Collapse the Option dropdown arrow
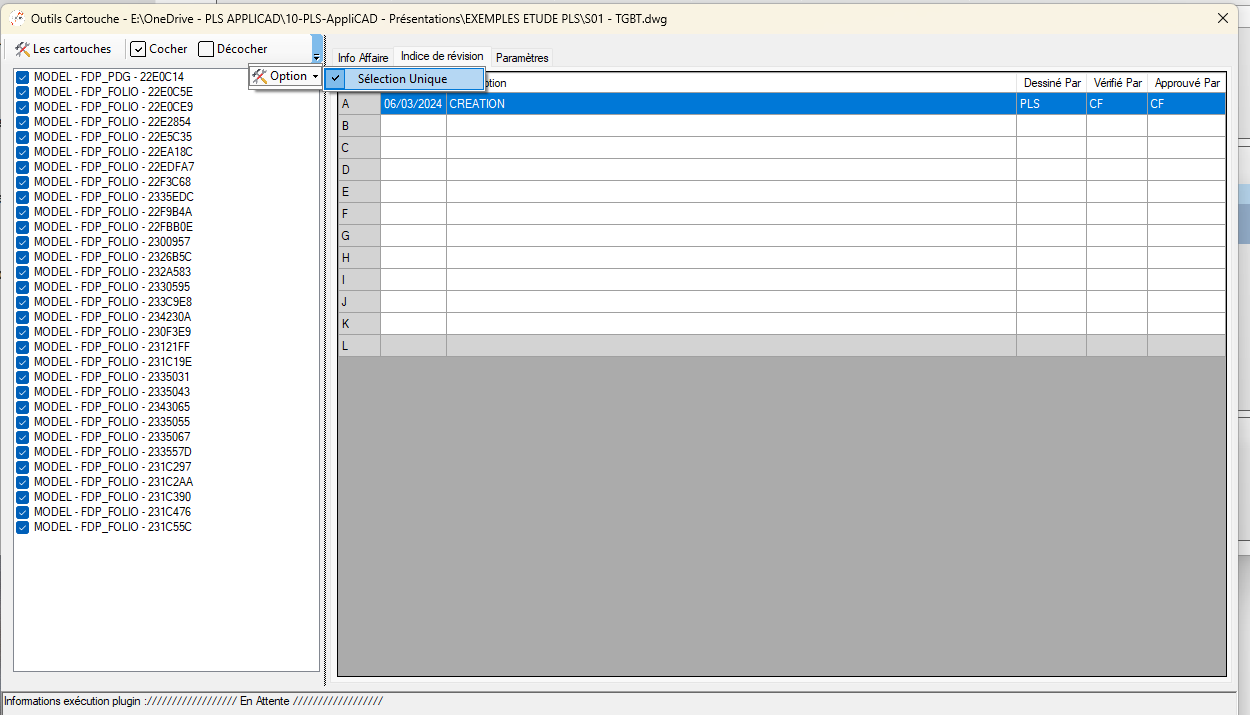The width and height of the screenshot is (1250, 715). (x=315, y=77)
